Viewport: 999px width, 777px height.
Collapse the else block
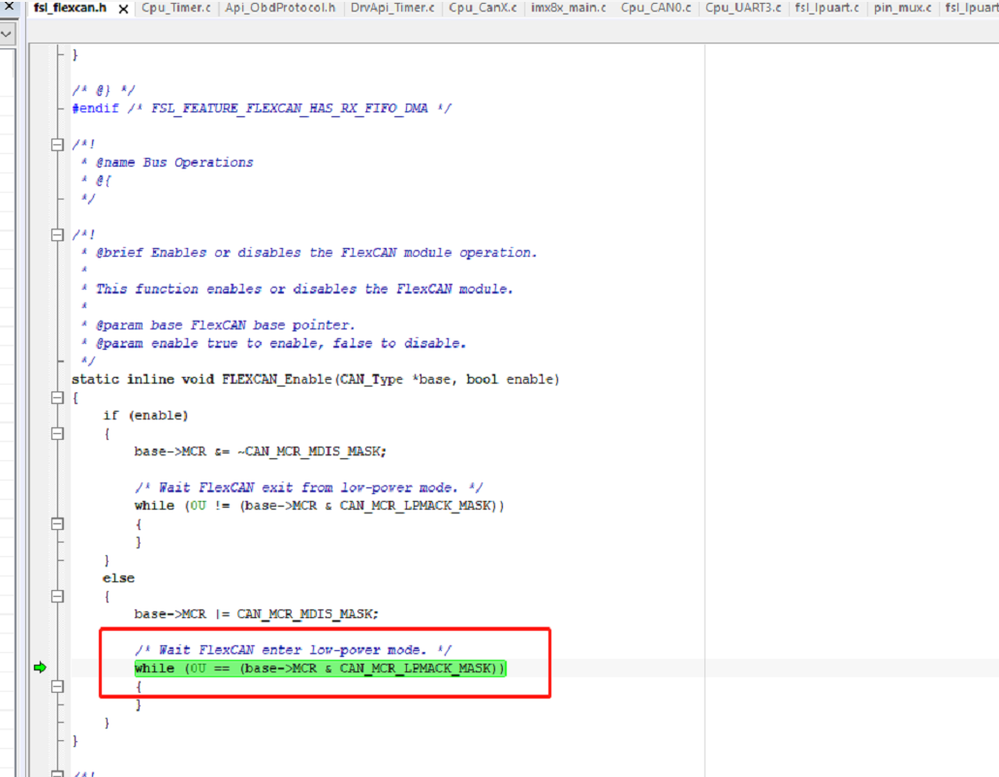[57, 597]
